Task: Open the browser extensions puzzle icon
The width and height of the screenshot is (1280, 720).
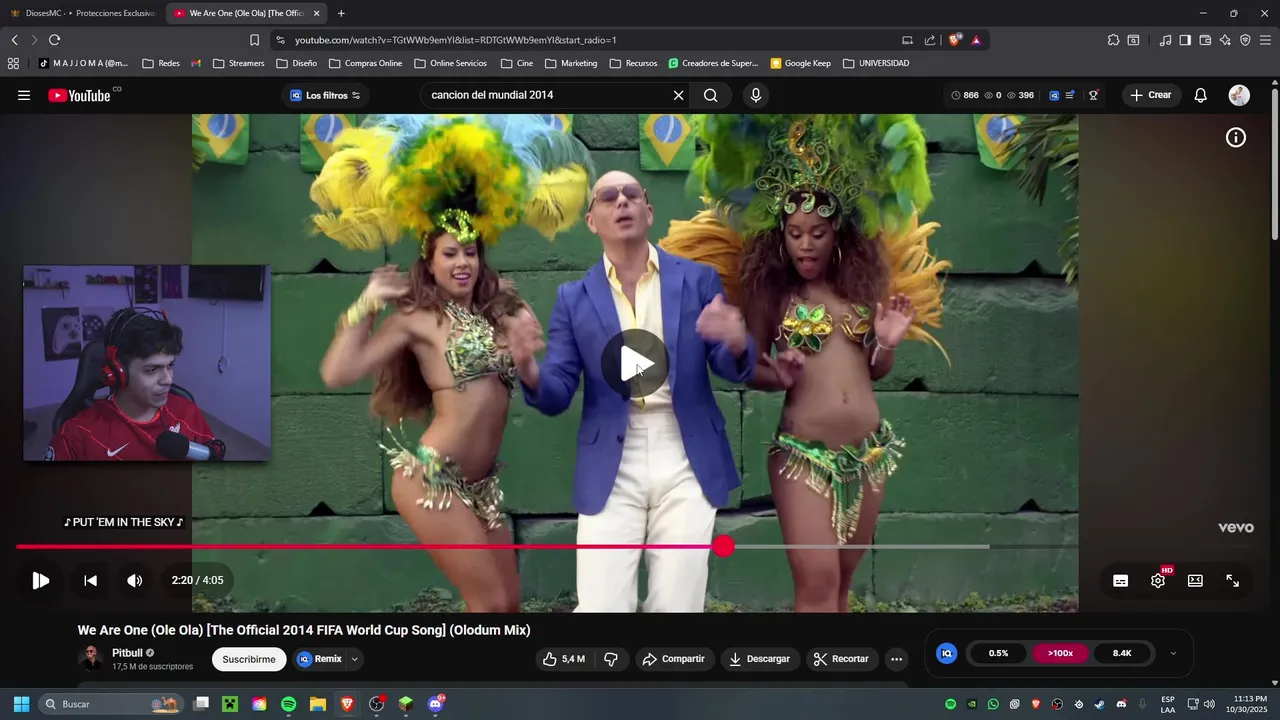Action: coord(1113,40)
